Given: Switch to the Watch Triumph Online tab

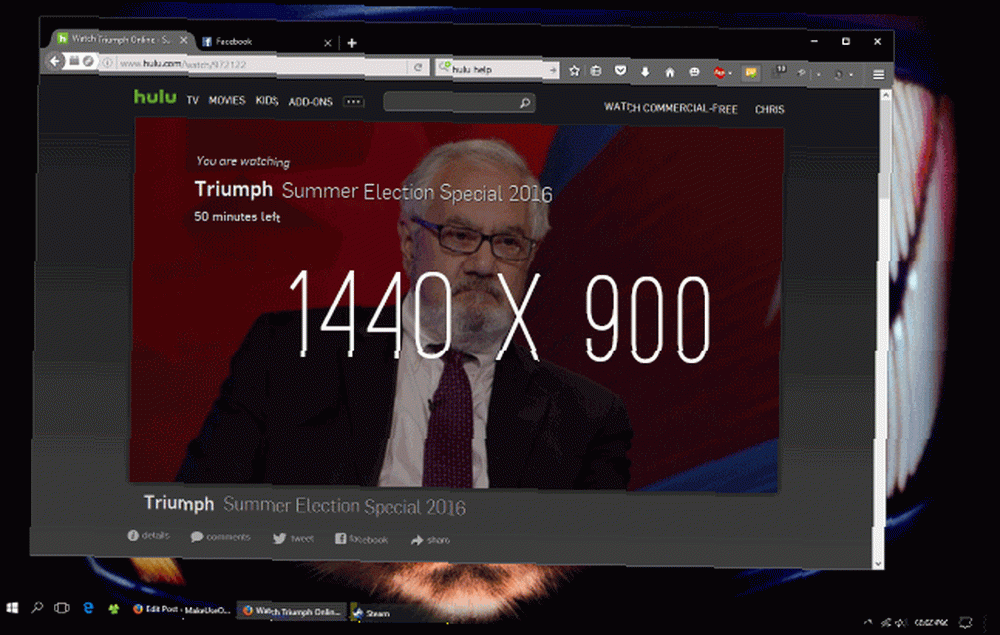Looking at the screenshot, I should coord(121,39).
